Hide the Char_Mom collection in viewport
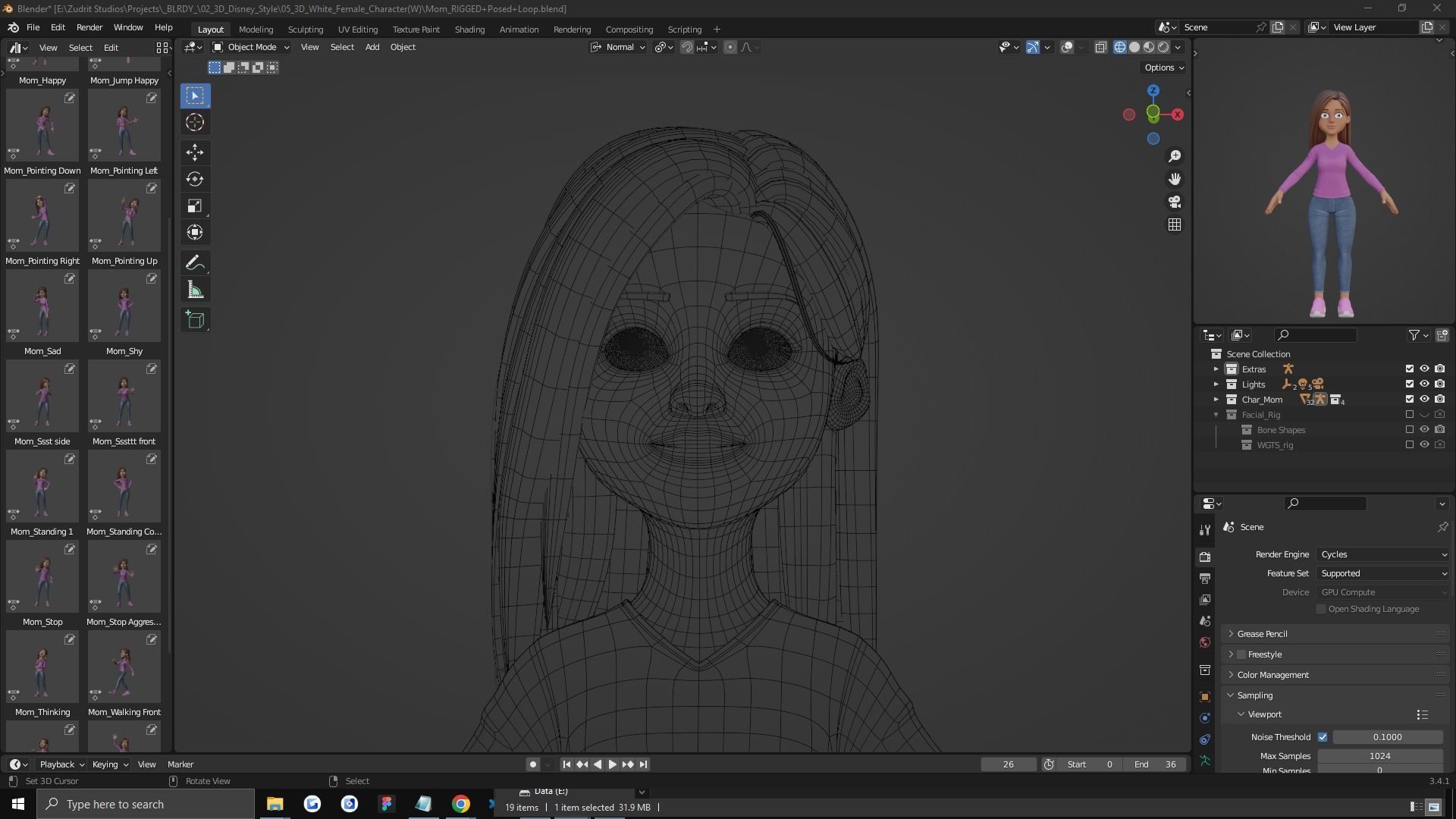 click(x=1424, y=400)
